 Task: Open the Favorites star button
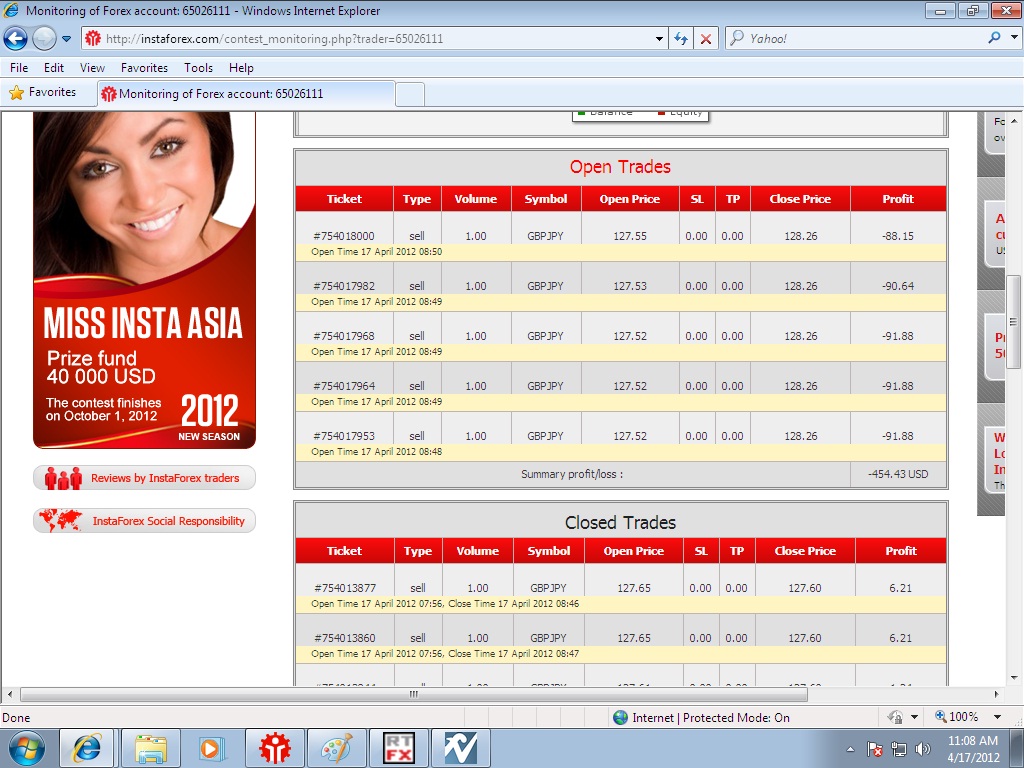coord(43,93)
